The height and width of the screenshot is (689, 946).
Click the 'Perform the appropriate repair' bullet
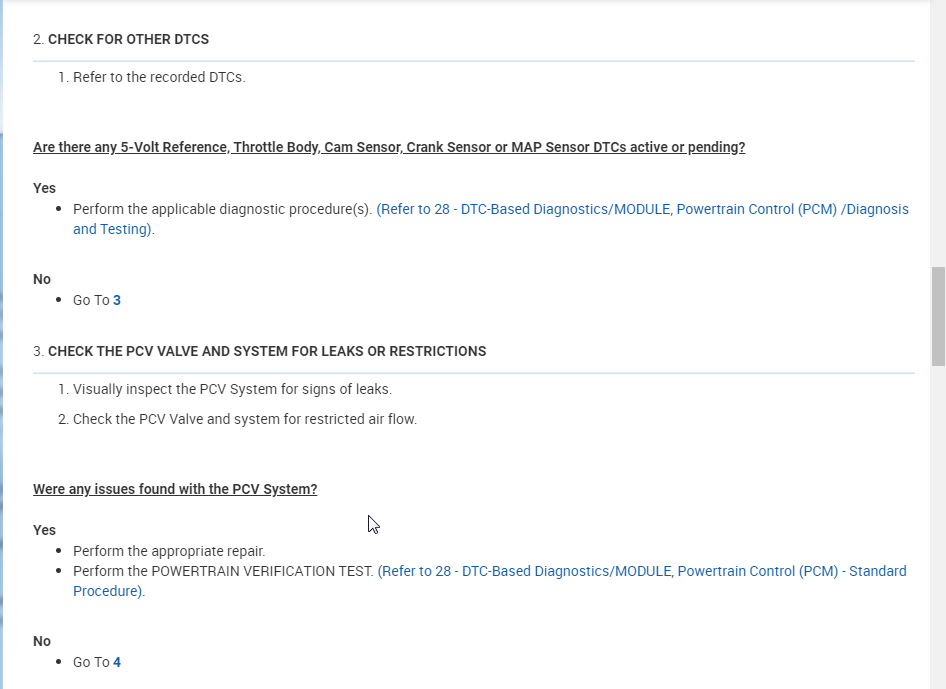169,551
